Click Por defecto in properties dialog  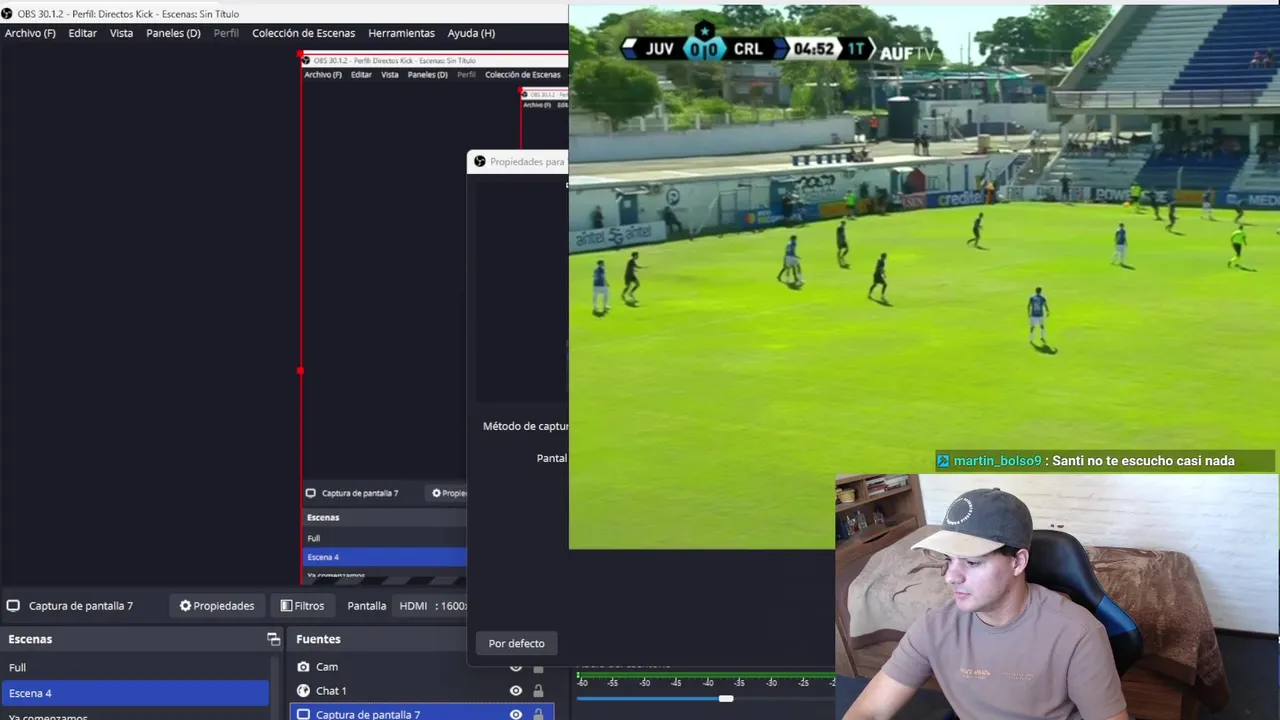coord(516,643)
